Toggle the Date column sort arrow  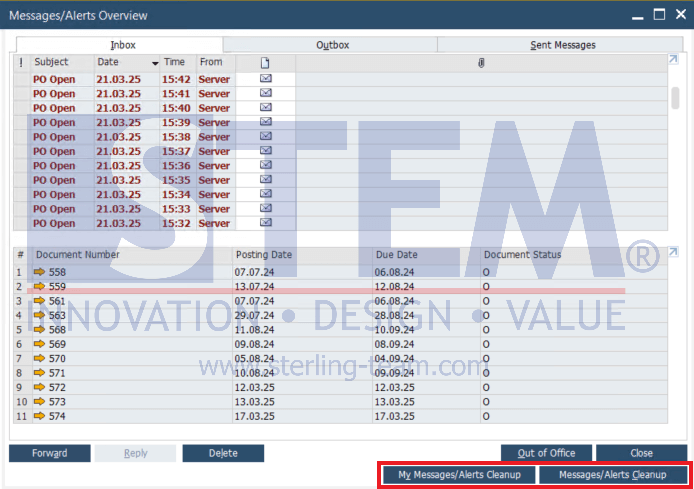tap(154, 63)
